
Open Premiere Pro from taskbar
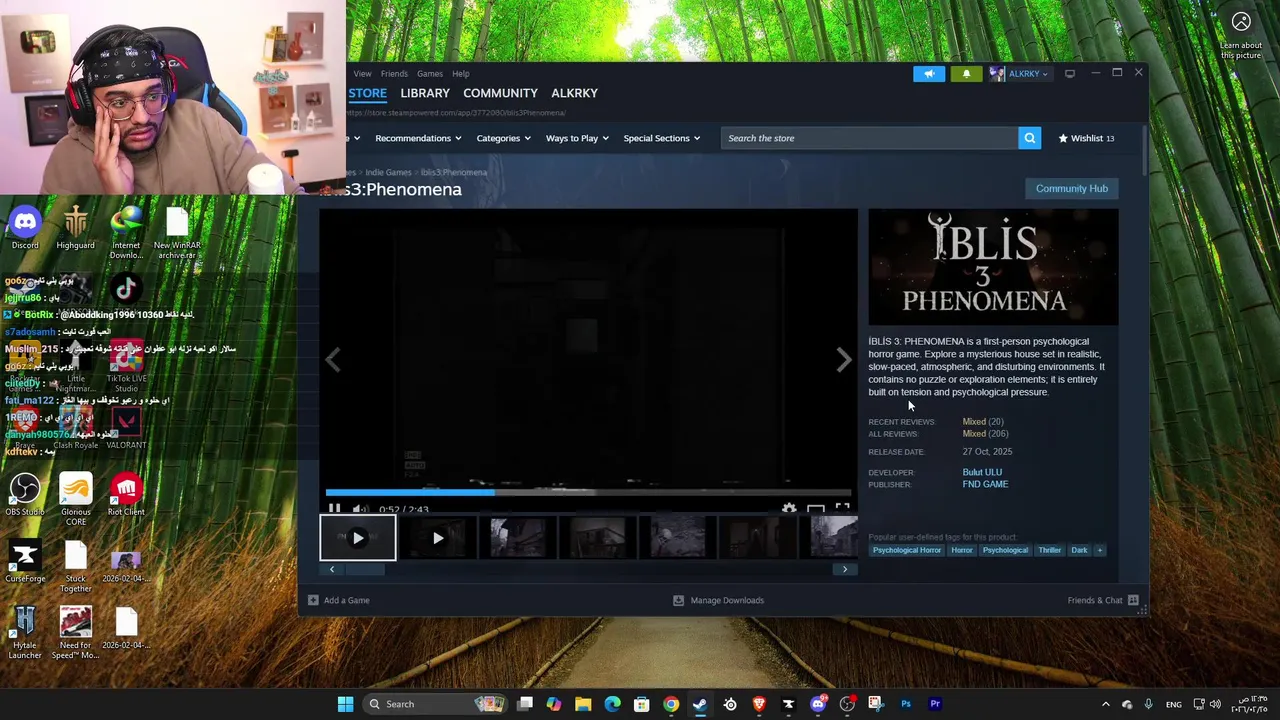click(x=935, y=704)
